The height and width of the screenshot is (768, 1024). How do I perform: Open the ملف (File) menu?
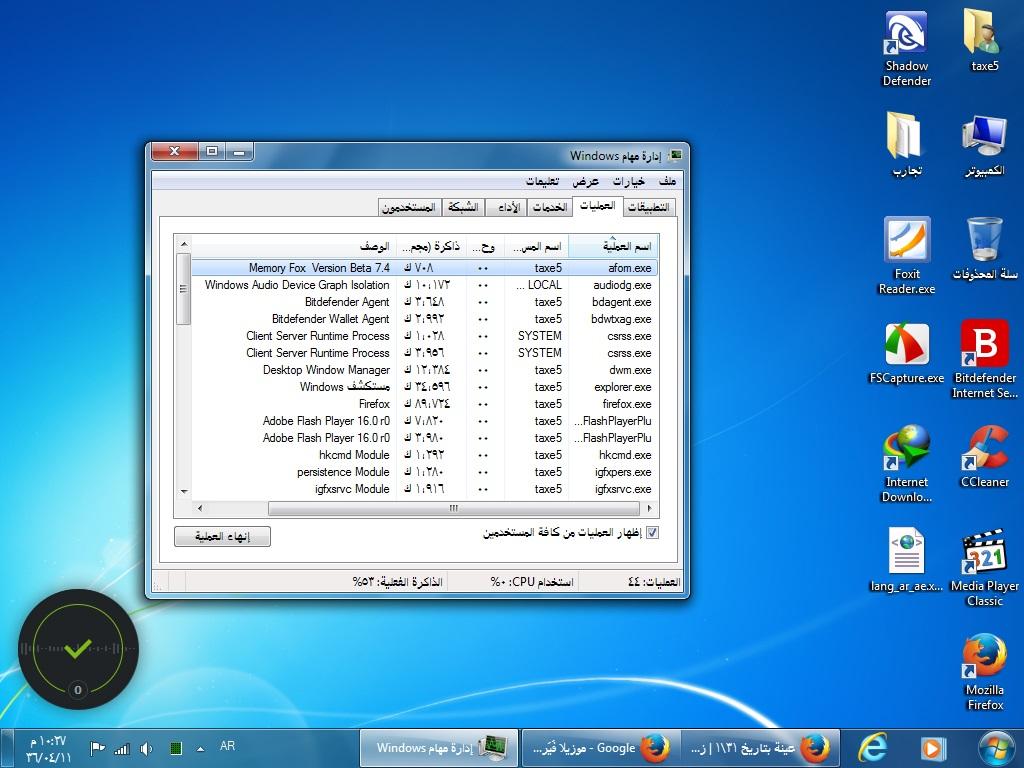tap(667, 181)
